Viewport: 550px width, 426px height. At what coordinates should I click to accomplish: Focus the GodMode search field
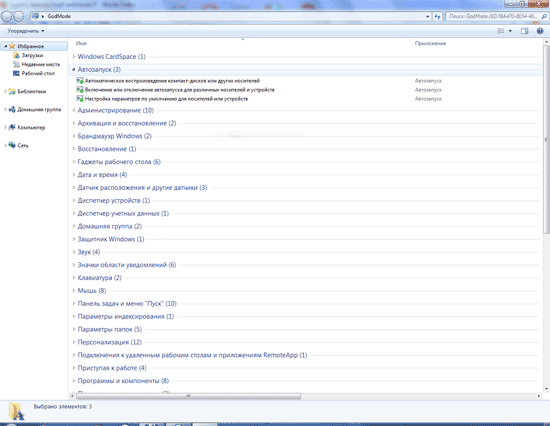[493, 16]
